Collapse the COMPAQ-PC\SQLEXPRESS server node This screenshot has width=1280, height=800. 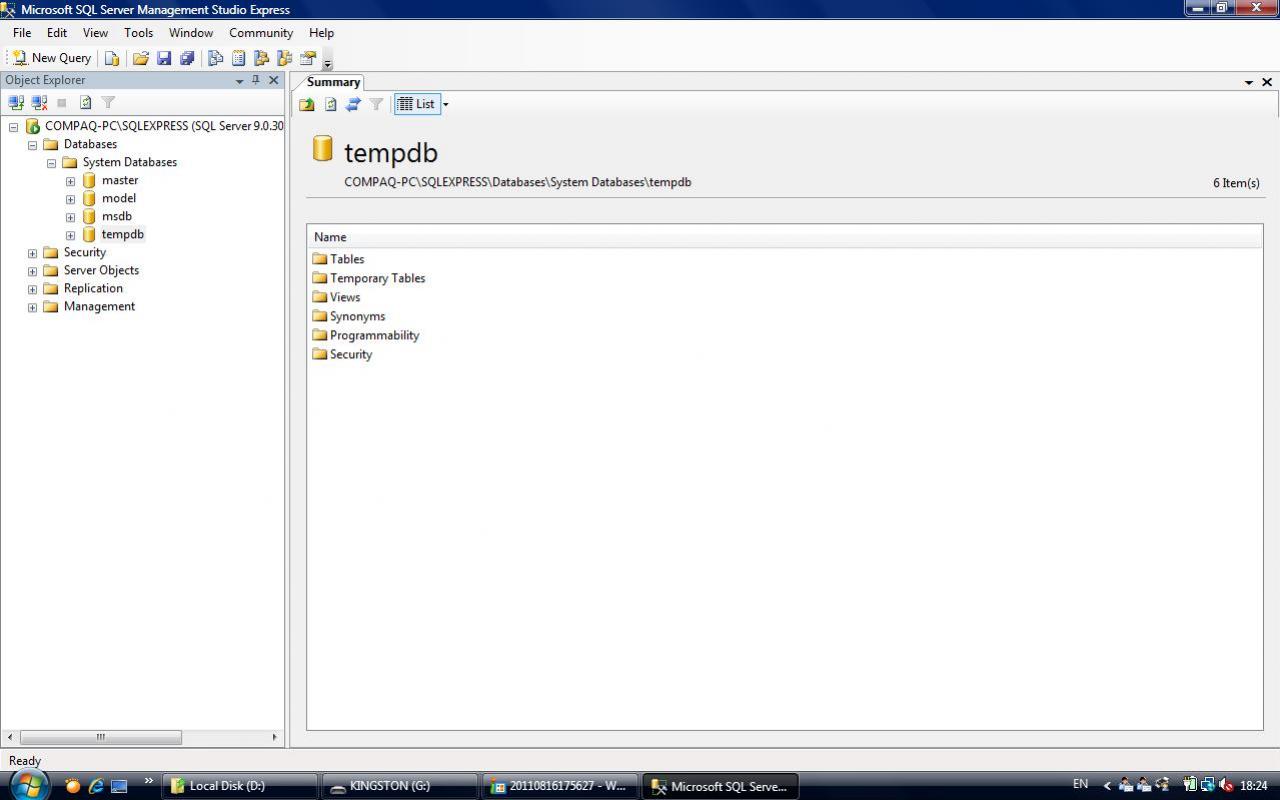point(13,127)
